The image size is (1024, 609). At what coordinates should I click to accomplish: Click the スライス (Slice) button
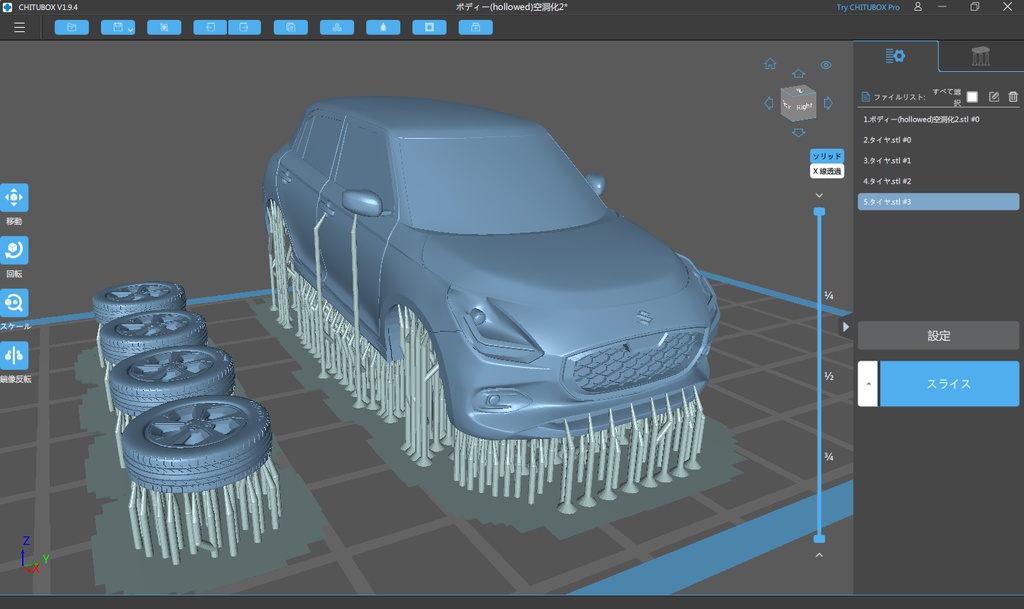[948, 384]
